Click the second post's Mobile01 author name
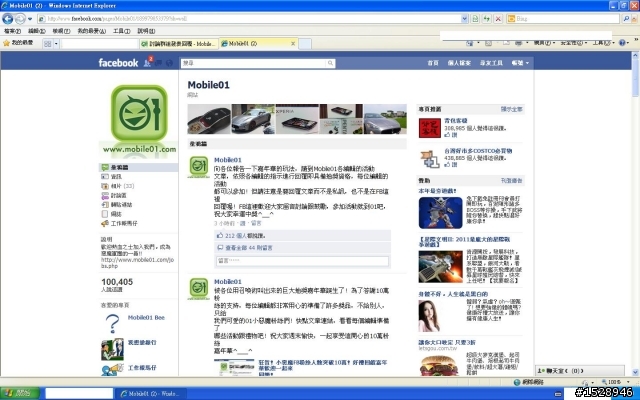Screen dimensions: 640x400 pyautogui.click(x=228, y=282)
